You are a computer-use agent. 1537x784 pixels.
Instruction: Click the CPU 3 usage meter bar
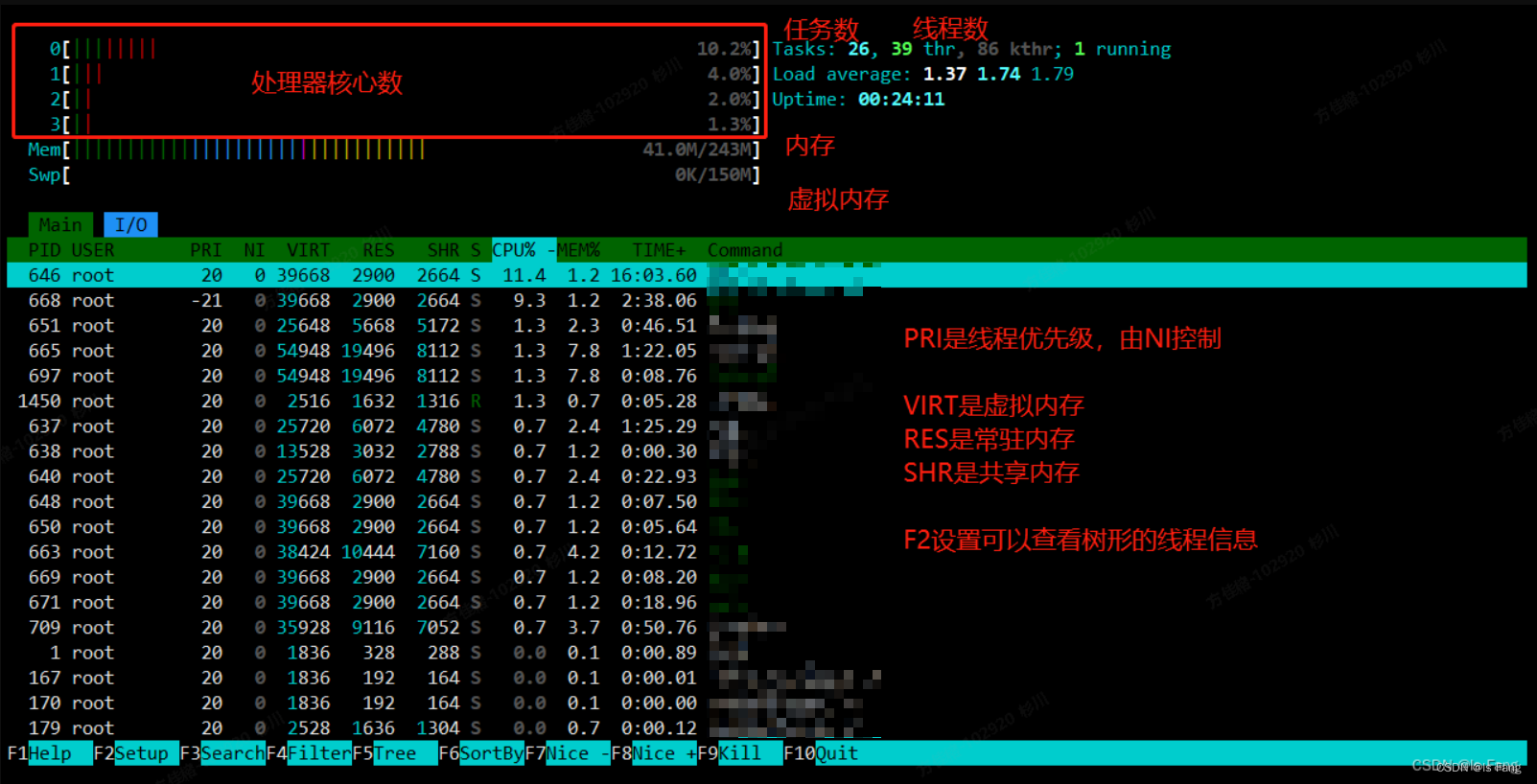coord(405,125)
